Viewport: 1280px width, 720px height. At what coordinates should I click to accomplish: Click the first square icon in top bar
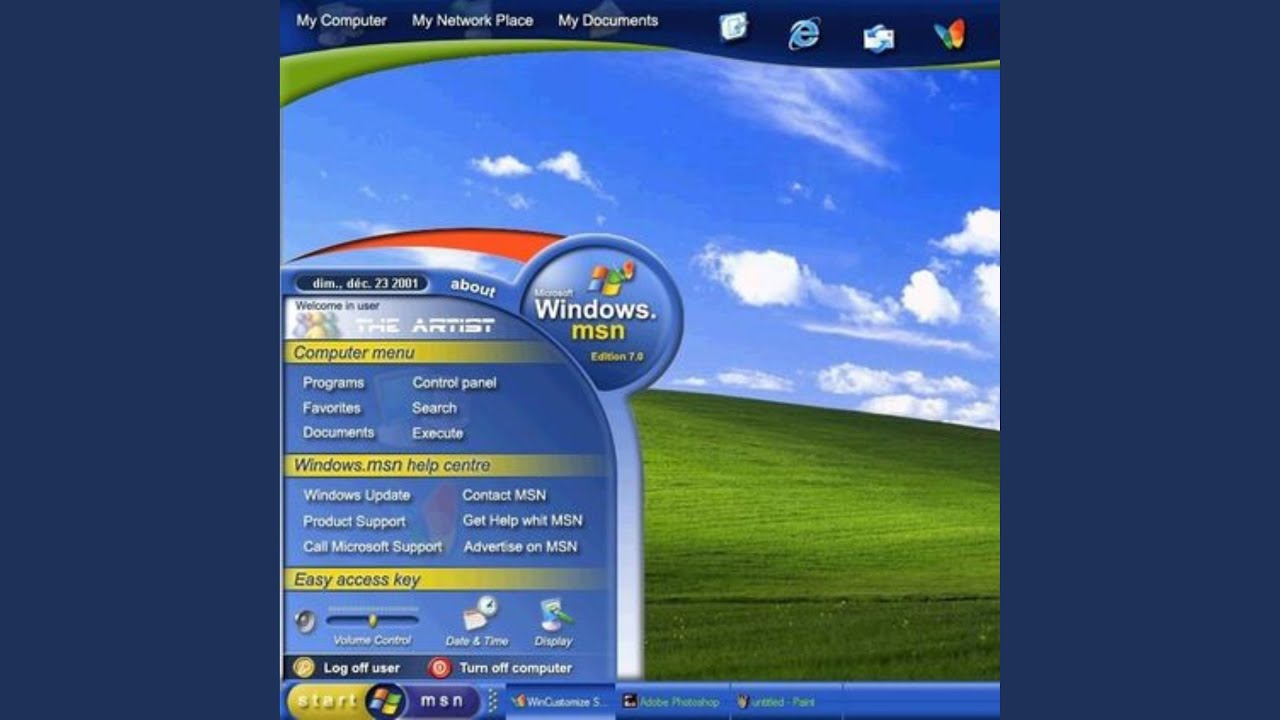coord(734,27)
